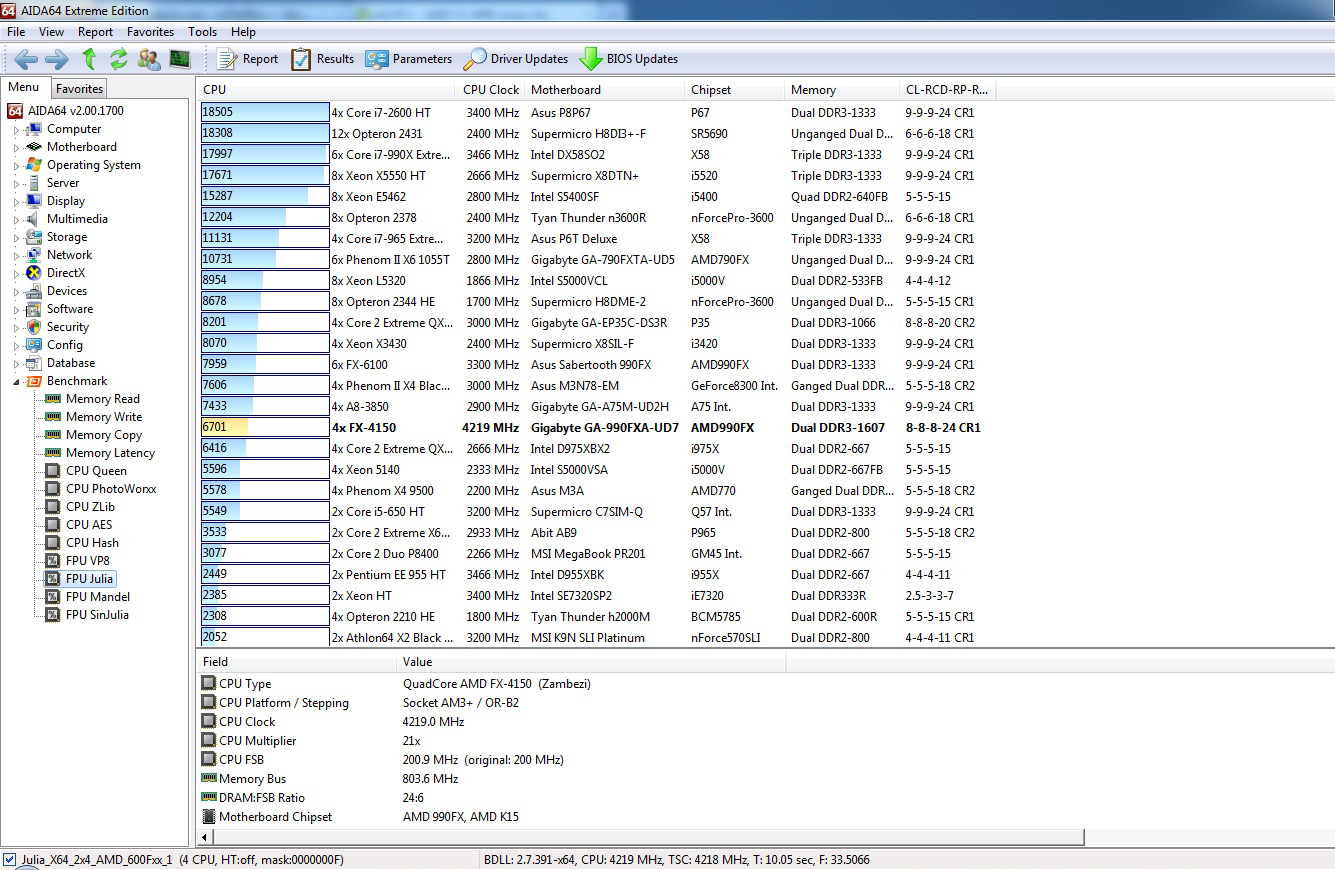The height and width of the screenshot is (870, 1335).
Task: Sort by the CL-RCD-RP-R... column header
Action: coord(946,90)
